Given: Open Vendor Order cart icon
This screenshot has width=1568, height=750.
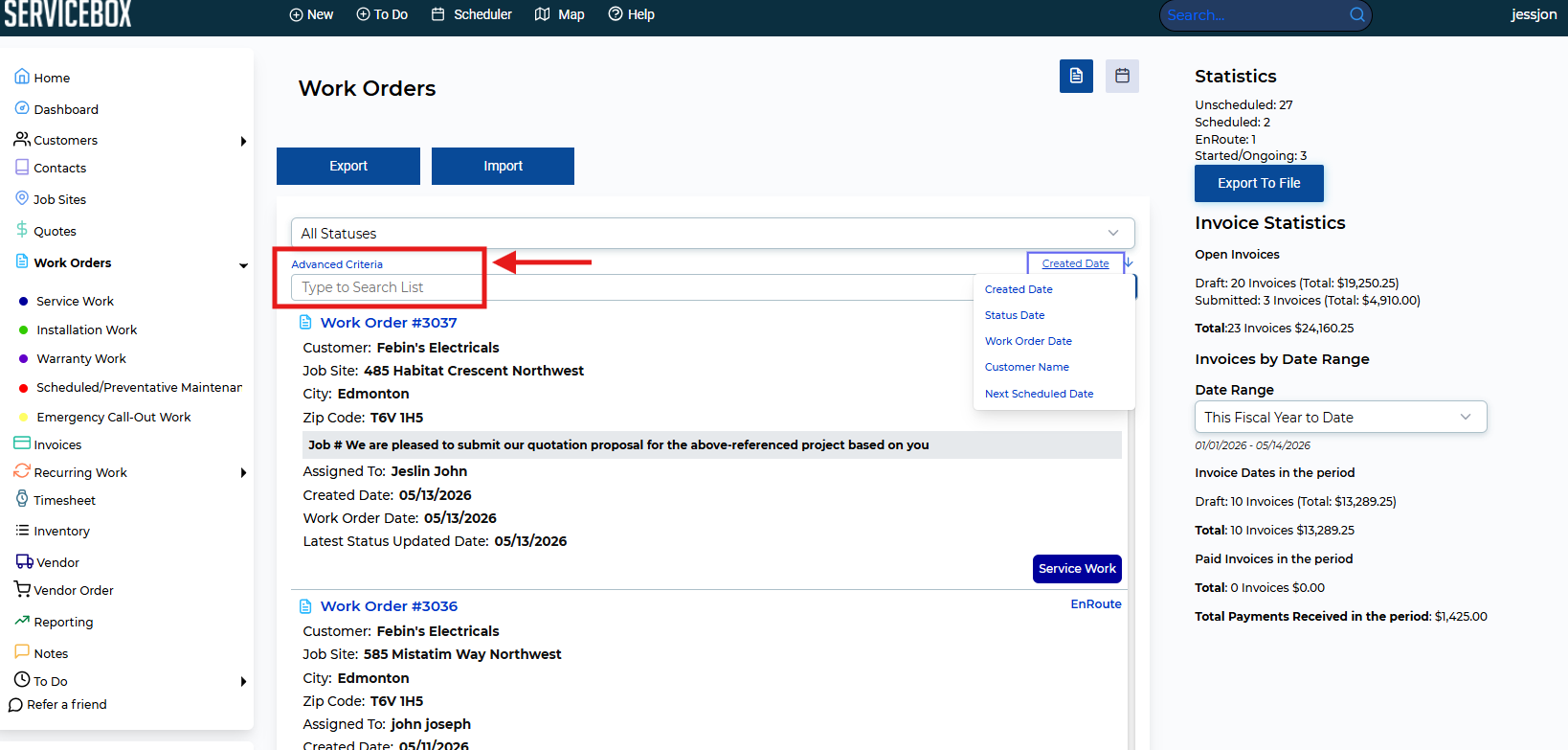Looking at the screenshot, I should 22,589.
